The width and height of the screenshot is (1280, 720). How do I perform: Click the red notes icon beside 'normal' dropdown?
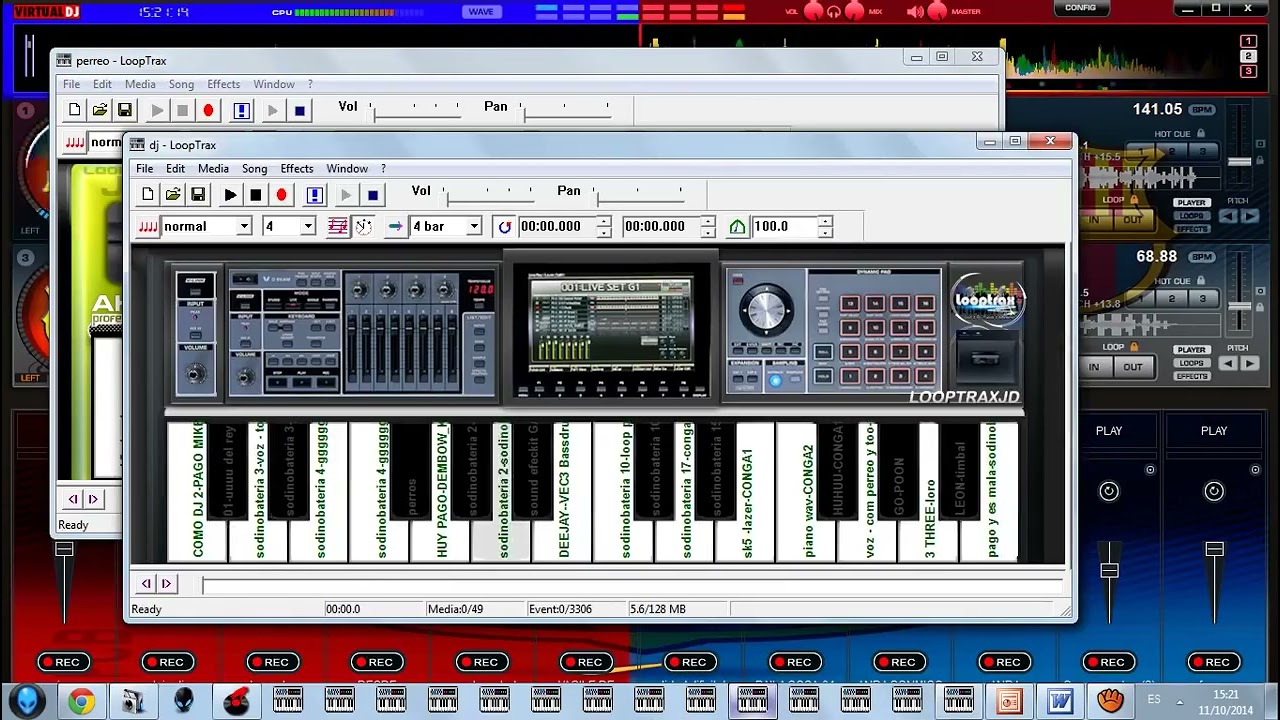click(148, 227)
